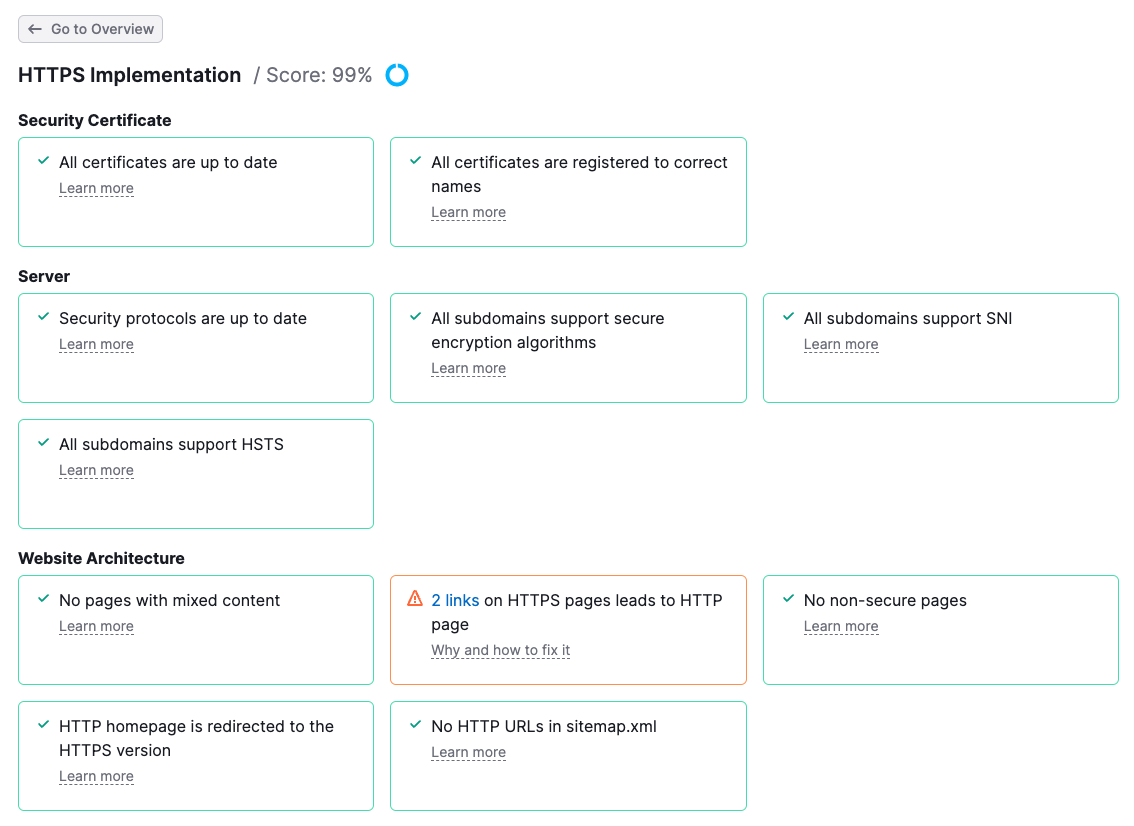Open Learn more under subdomains support SNI
The image size is (1134, 826).
click(841, 344)
